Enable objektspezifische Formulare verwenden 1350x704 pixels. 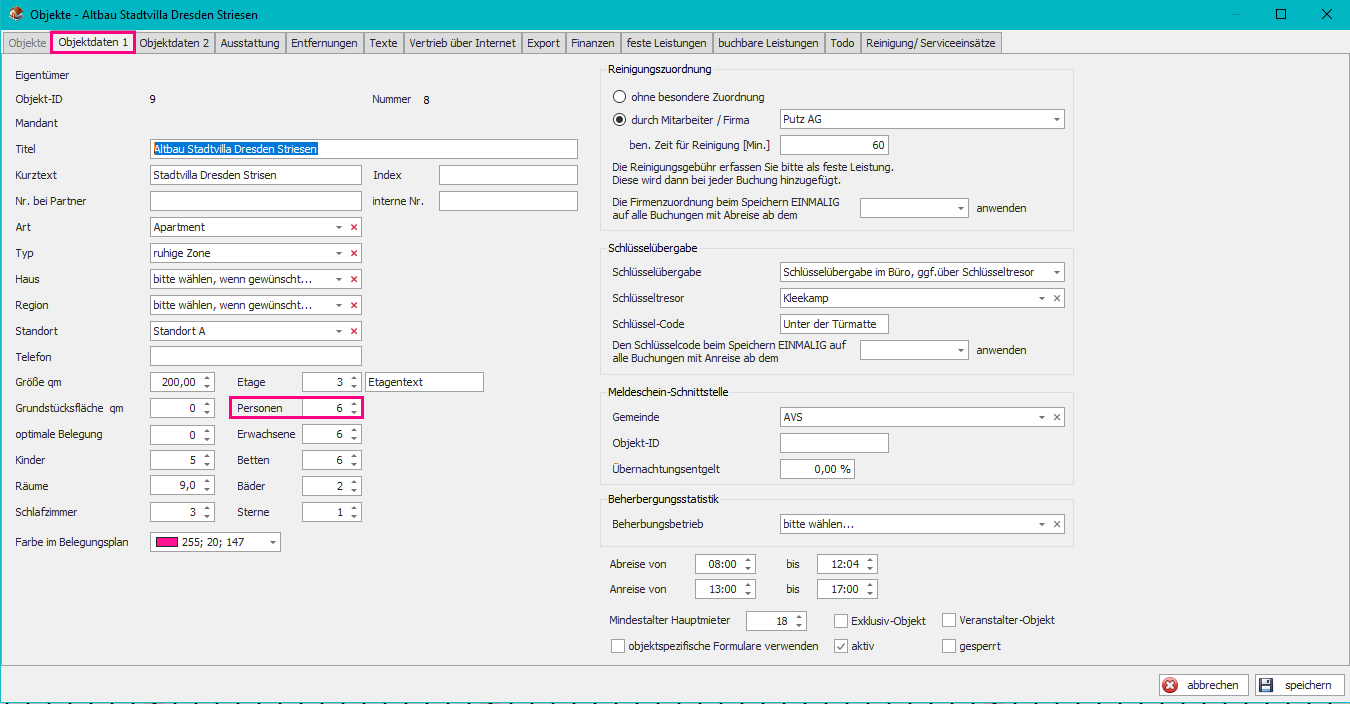(x=618, y=646)
